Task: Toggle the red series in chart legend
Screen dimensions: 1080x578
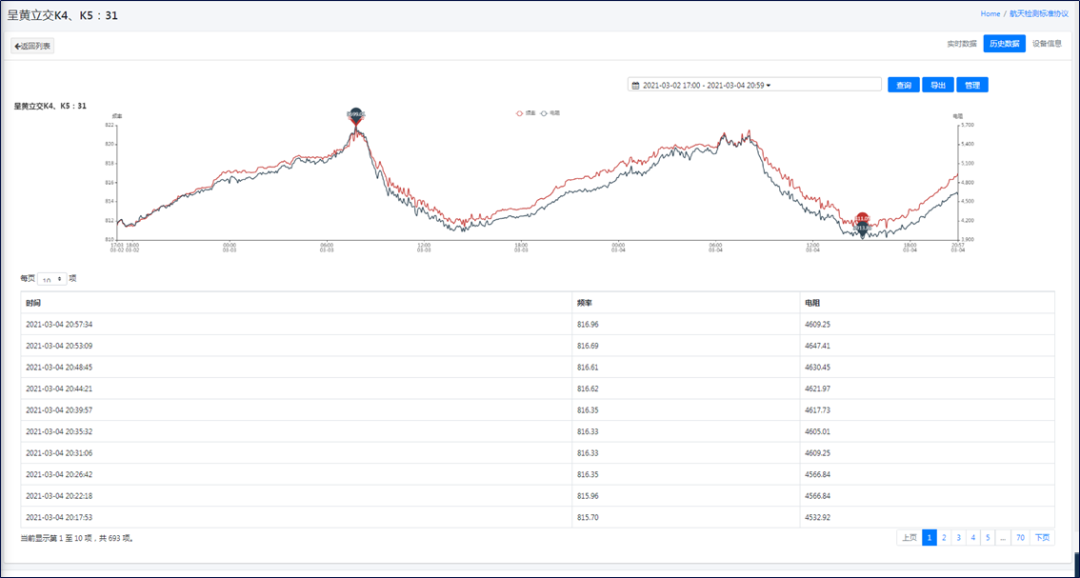Action: (526, 113)
